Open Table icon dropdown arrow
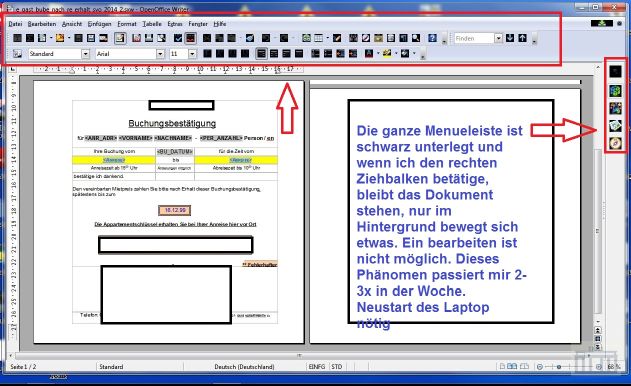 pos(328,38)
